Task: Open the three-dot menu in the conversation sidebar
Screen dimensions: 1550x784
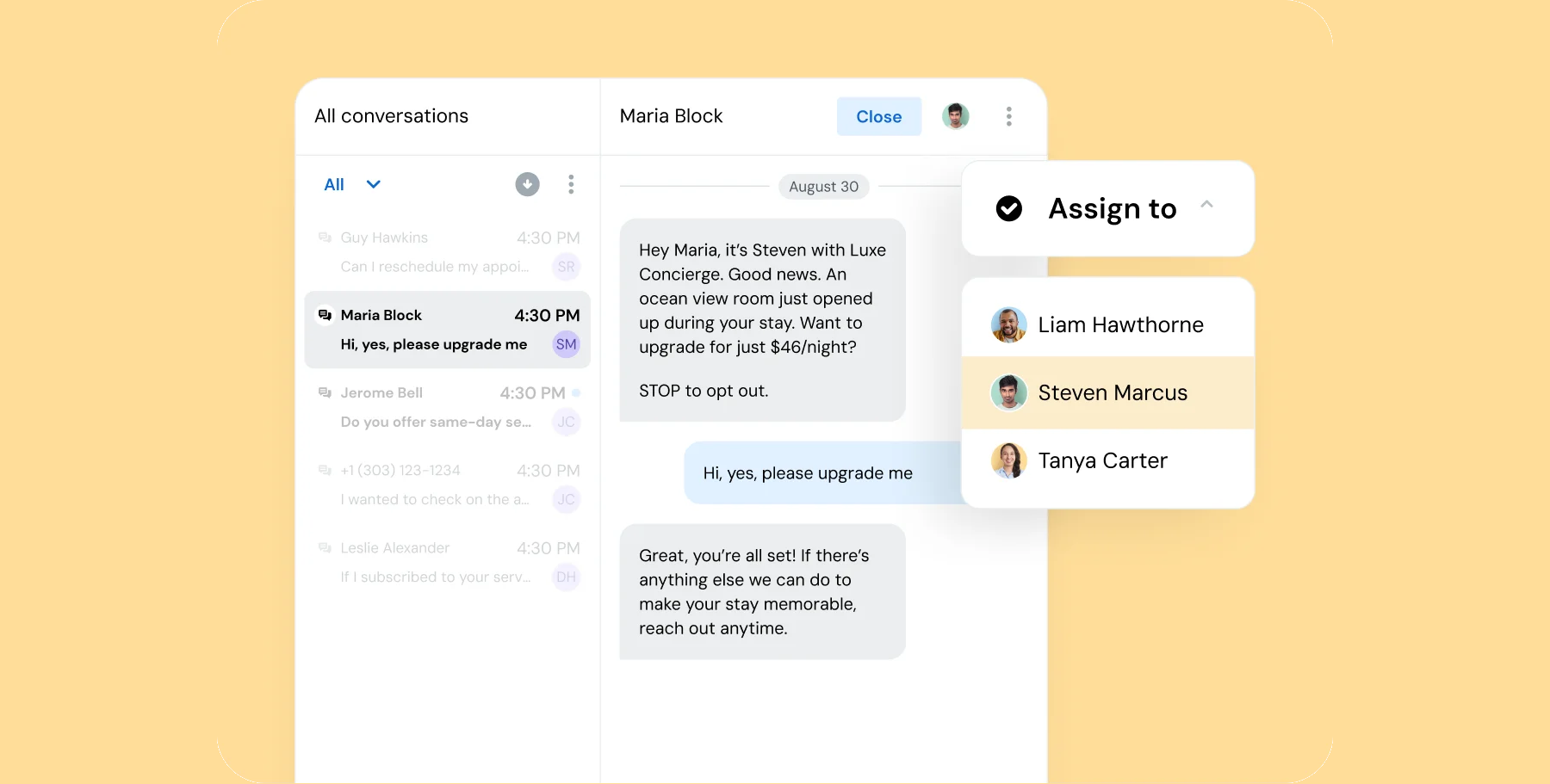Action: [x=571, y=184]
